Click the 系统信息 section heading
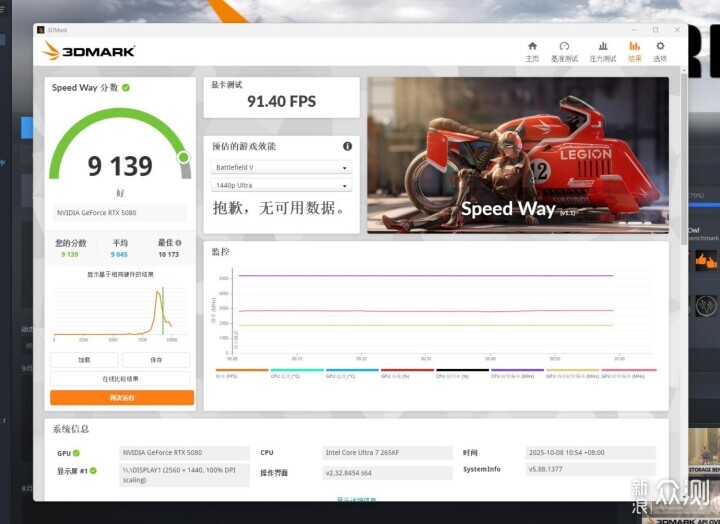Image resolution: width=720 pixels, height=524 pixels. (x=71, y=429)
